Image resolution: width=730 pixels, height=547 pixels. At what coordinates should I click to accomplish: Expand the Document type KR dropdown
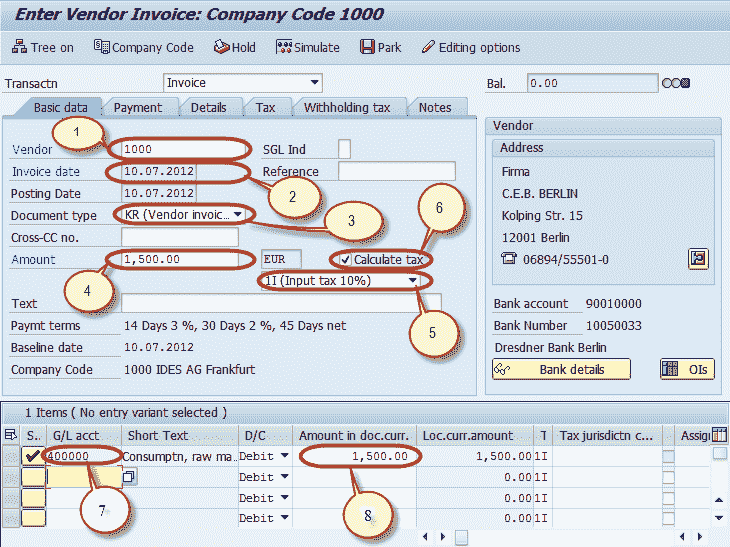point(238,215)
